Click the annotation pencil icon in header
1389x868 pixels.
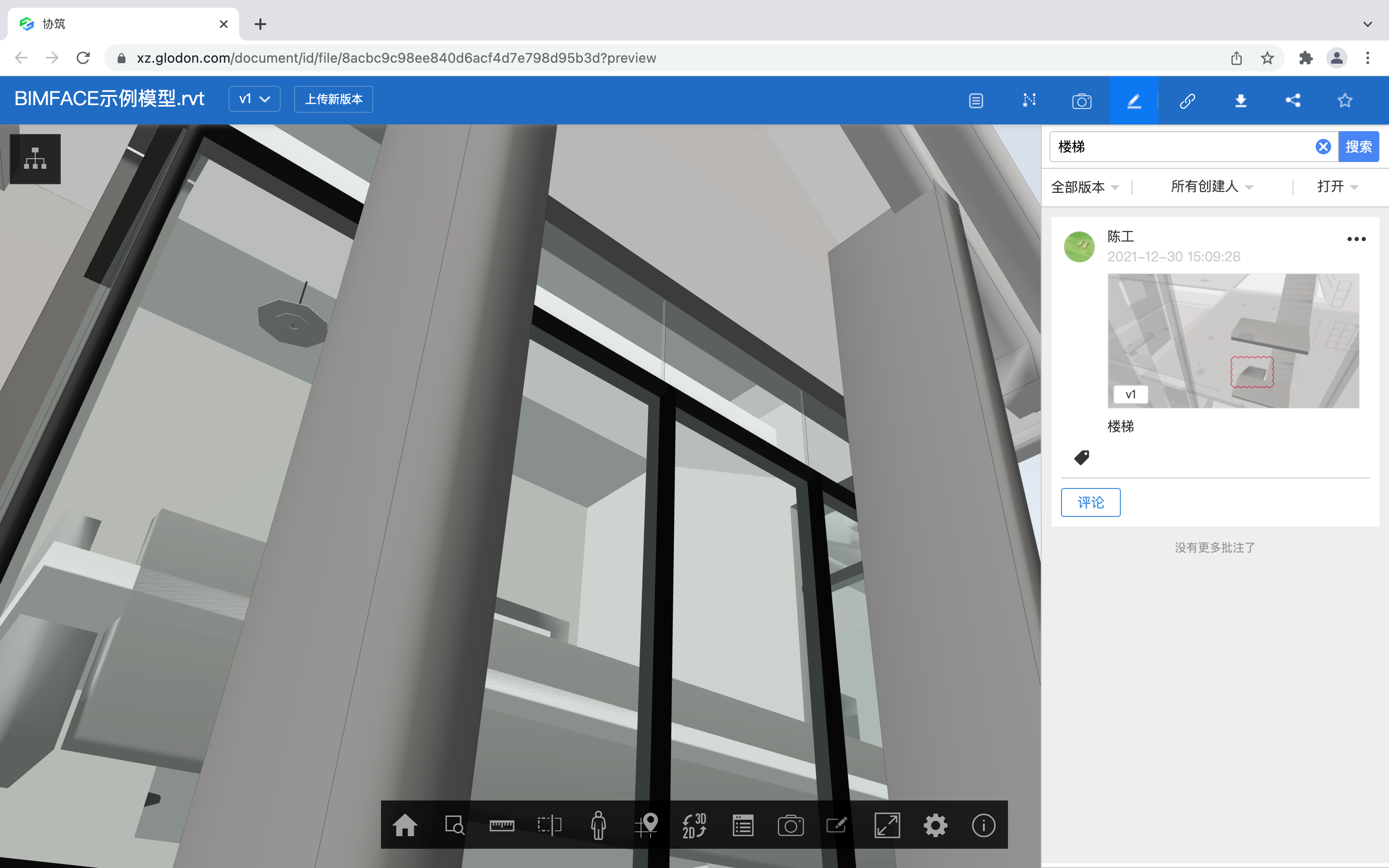(x=1133, y=101)
